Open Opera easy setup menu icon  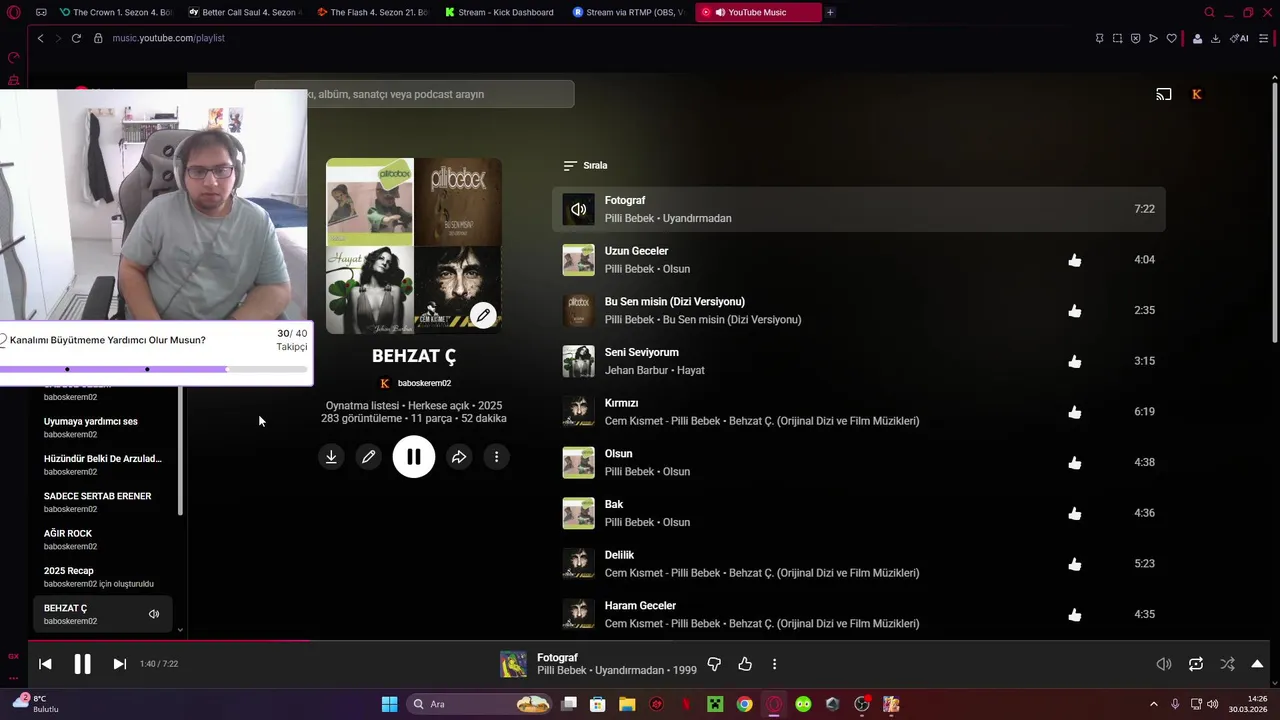pos(1264,38)
